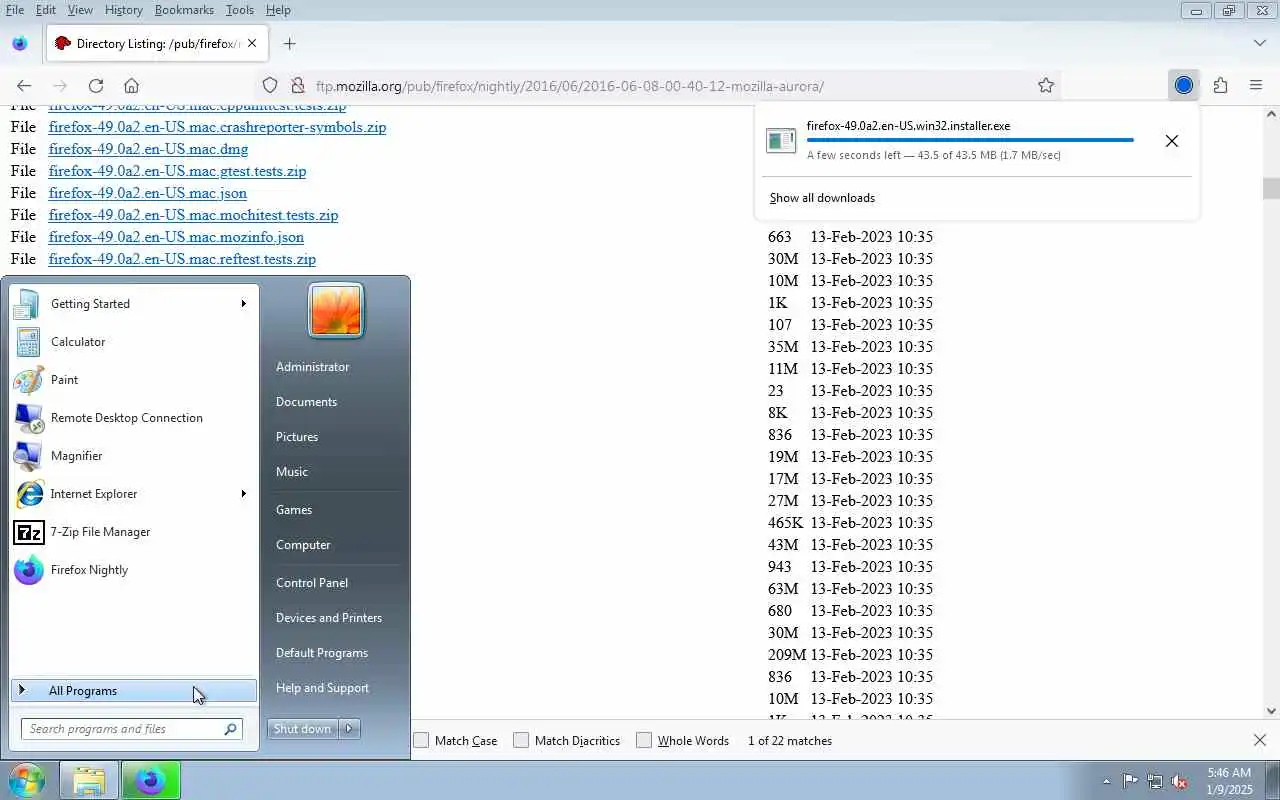
Task: Open mac.mozinfo.json file link
Action: (x=176, y=237)
